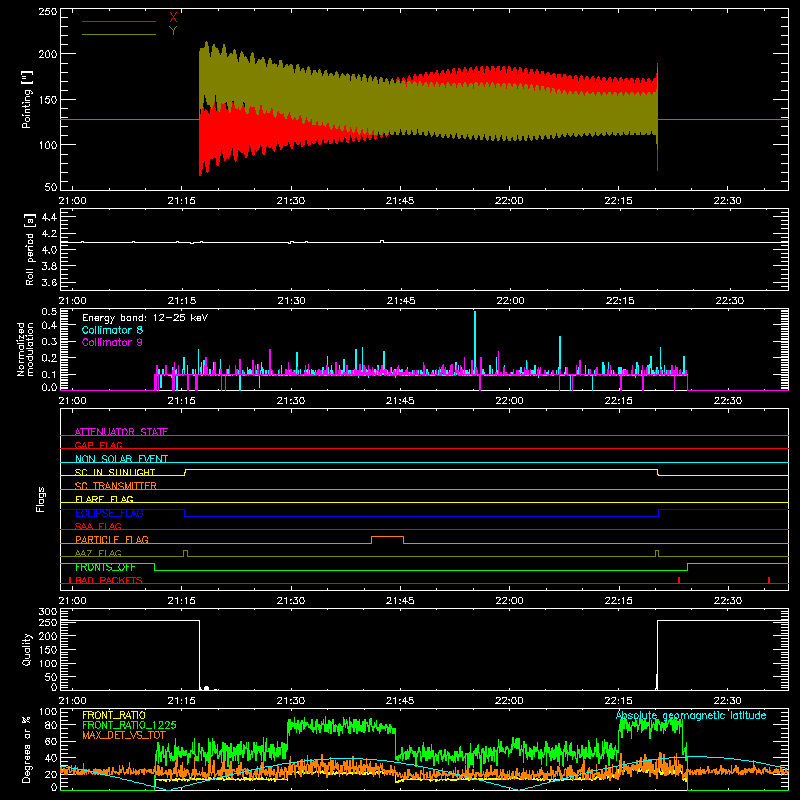This screenshot has width=800, height=800.
Task: Select the "Y" legend label
Action: 173,31
